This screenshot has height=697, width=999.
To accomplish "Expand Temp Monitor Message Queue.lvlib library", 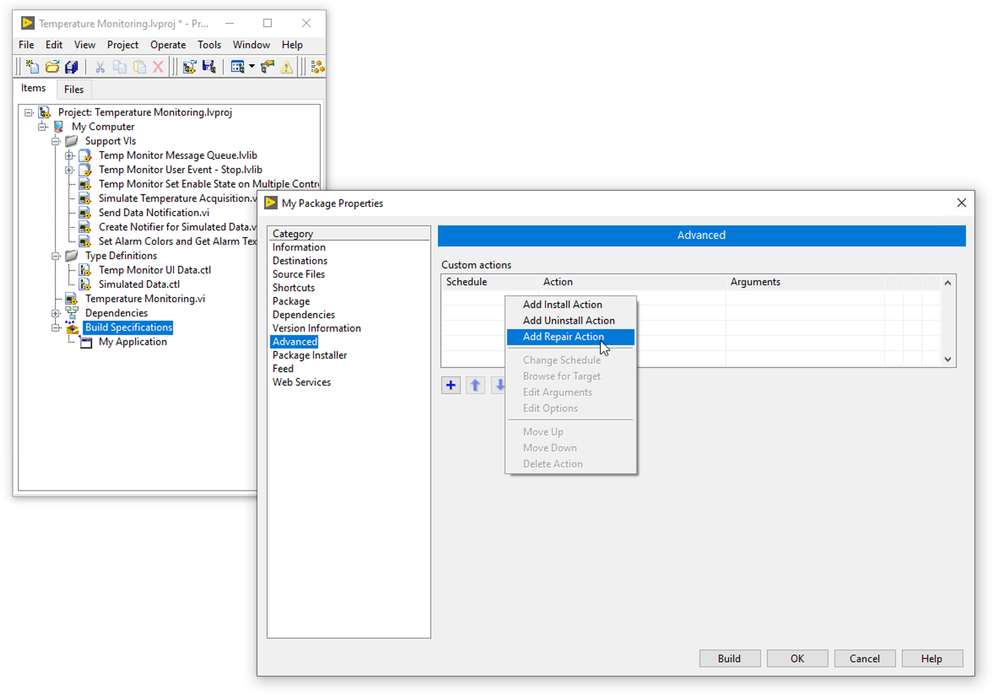I will click(x=69, y=155).
